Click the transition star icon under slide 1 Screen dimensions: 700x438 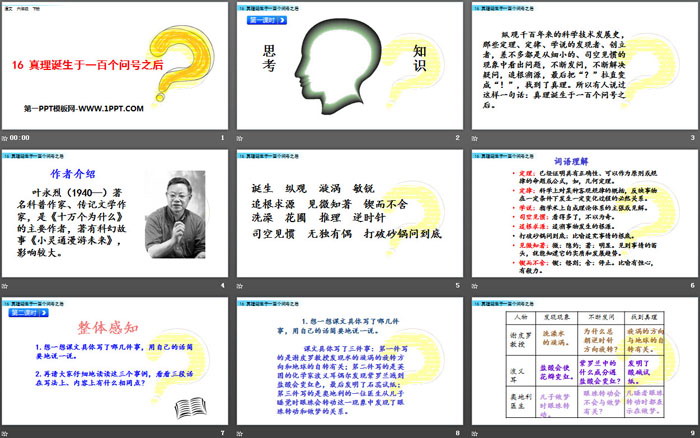tap(5, 138)
